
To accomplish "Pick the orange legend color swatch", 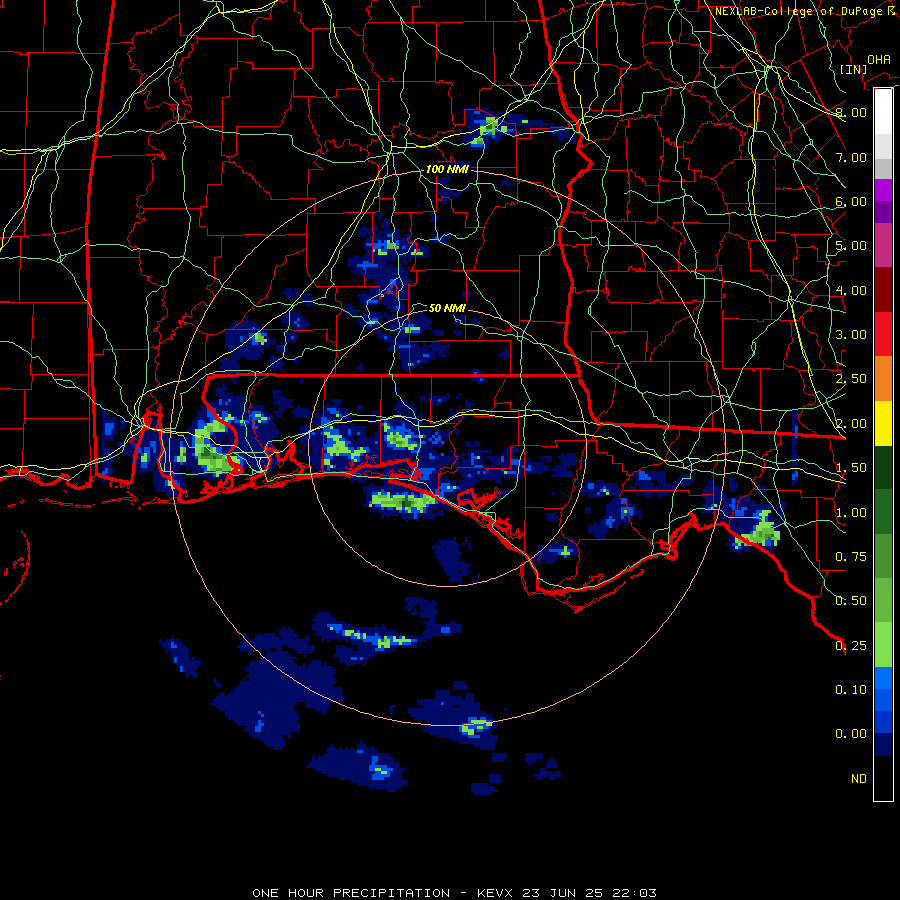I will pos(883,378).
